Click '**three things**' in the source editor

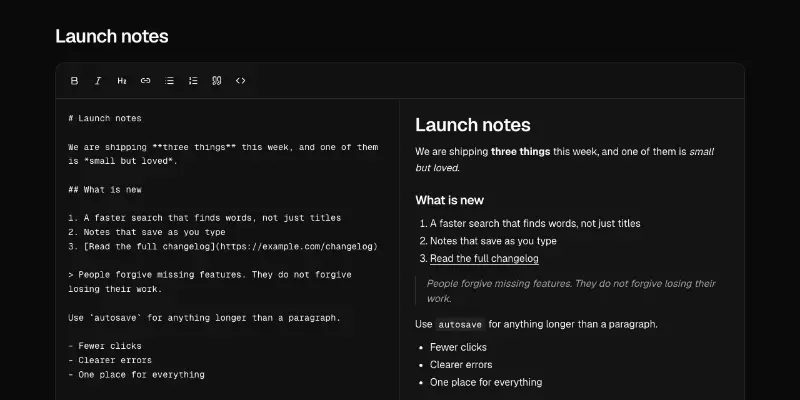[x=194, y=147]
